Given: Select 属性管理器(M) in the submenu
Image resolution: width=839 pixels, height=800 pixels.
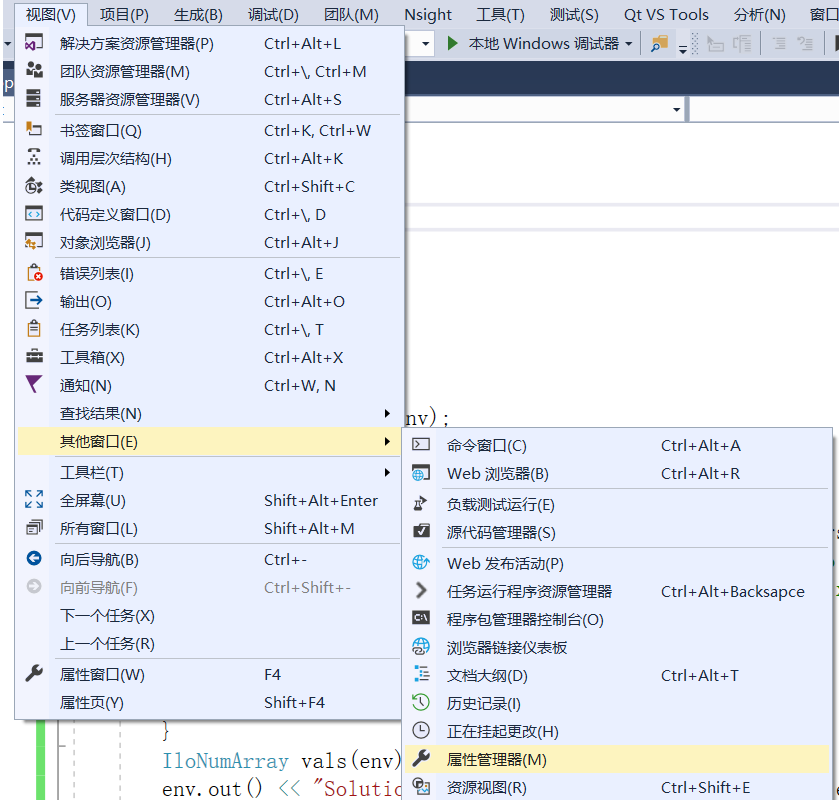Looking at the screenshot, I should point(616,759).
